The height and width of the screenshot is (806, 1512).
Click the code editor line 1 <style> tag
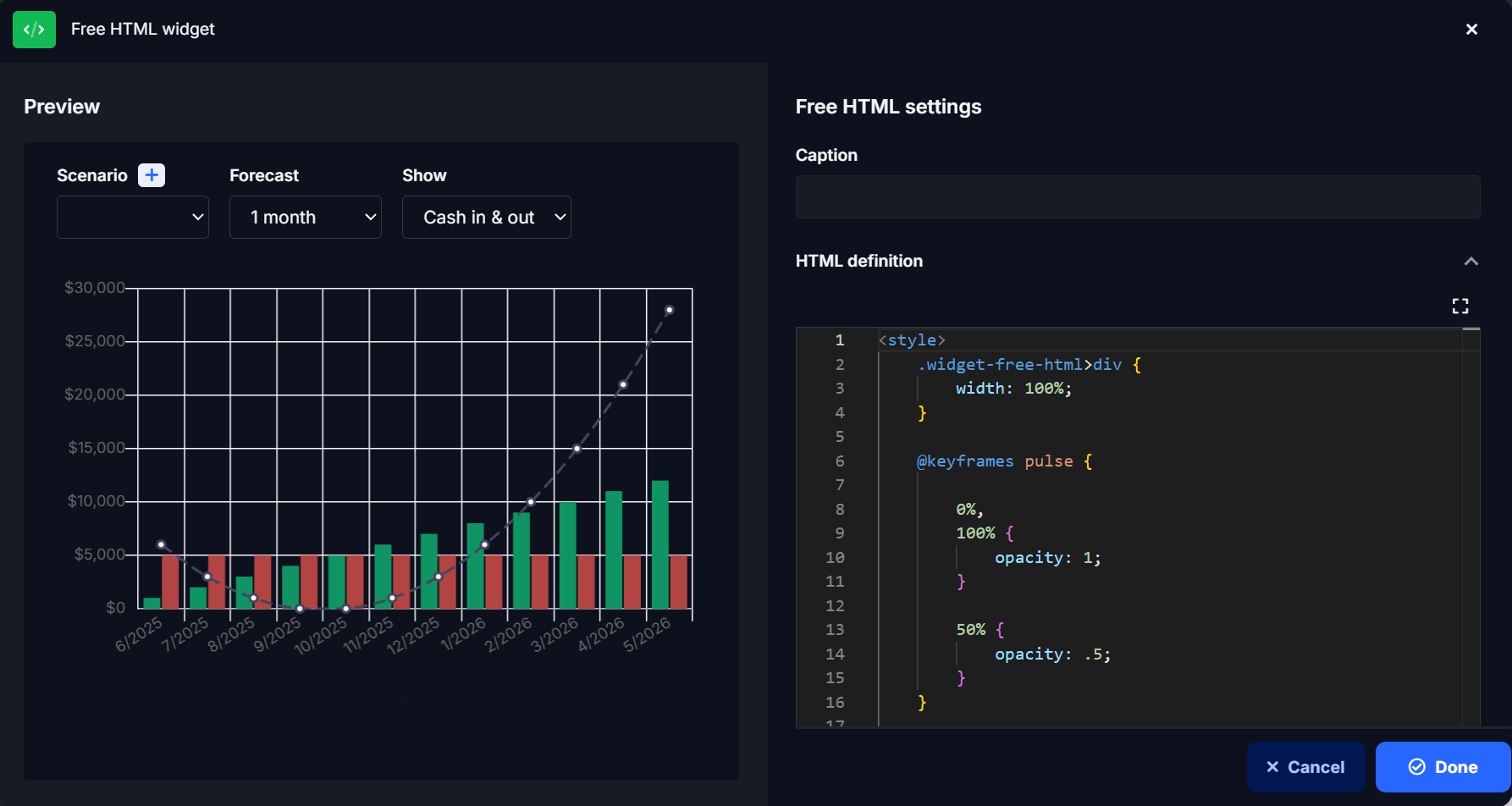[912, 340]
